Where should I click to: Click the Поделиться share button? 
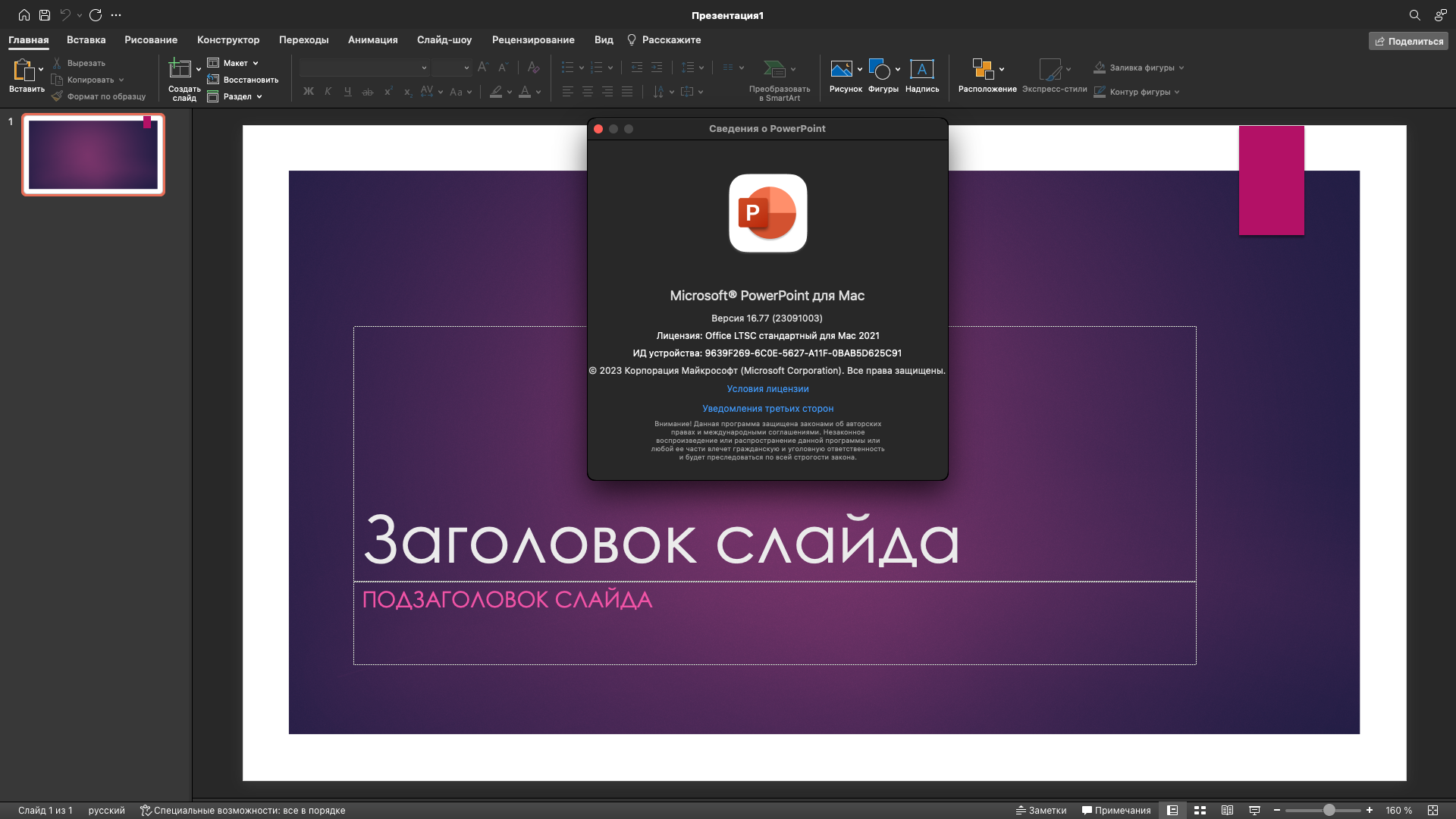(1408, 41)
